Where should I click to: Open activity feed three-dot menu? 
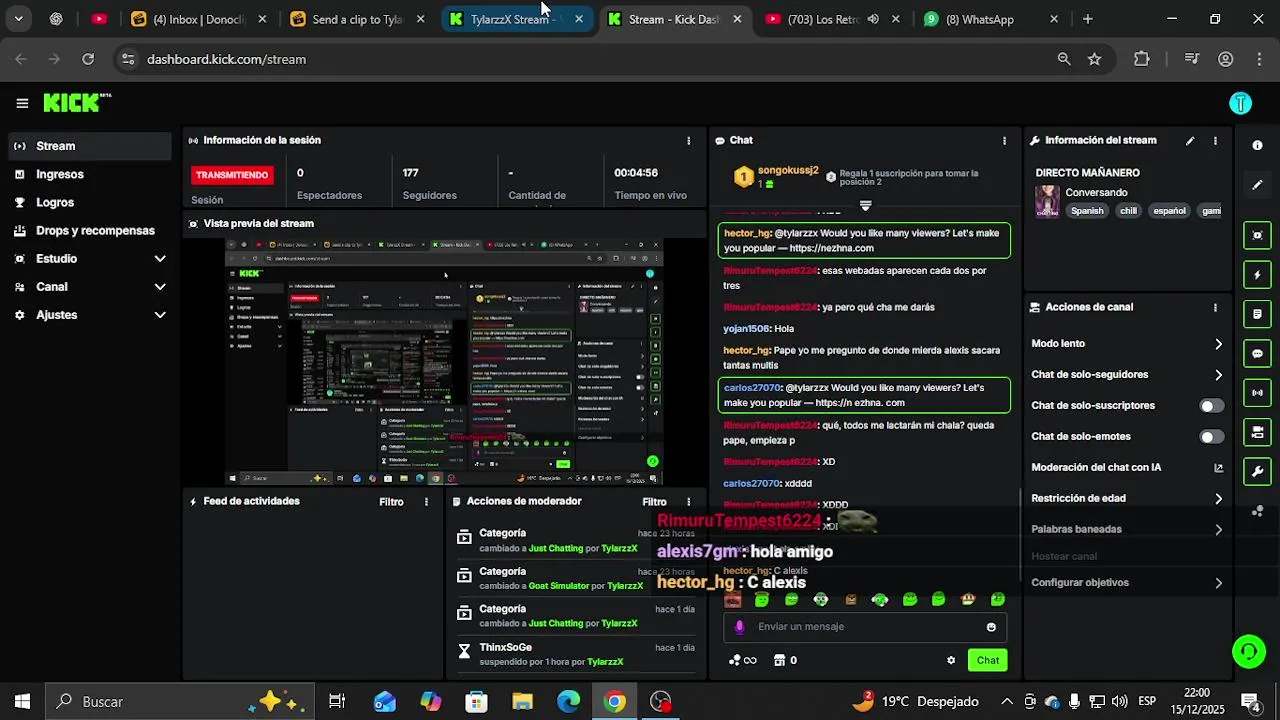click(426, 502)
